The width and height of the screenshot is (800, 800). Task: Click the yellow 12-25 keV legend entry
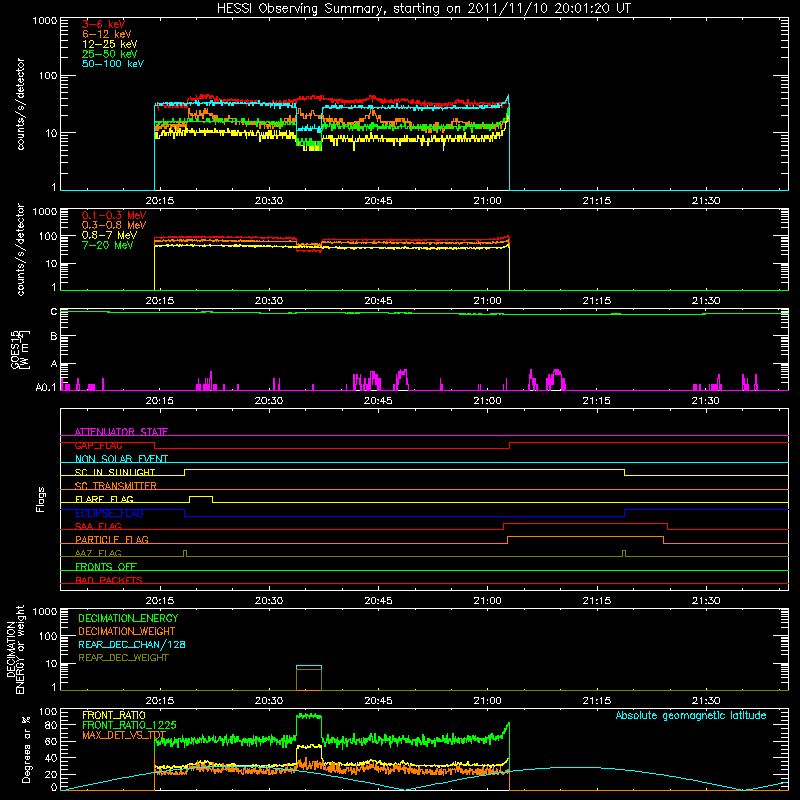pos(110,44)
